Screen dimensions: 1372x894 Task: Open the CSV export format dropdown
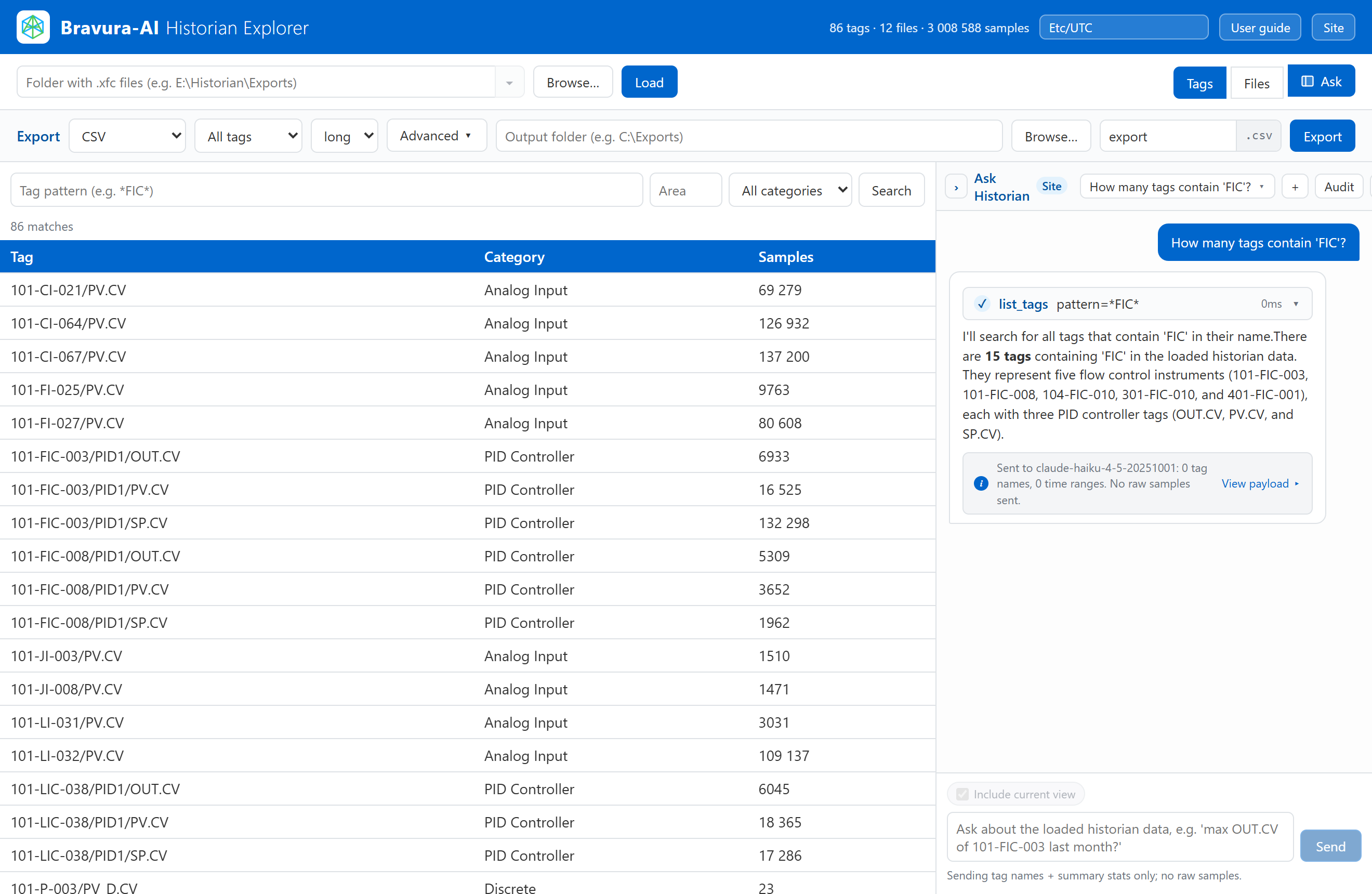point(127,136)
